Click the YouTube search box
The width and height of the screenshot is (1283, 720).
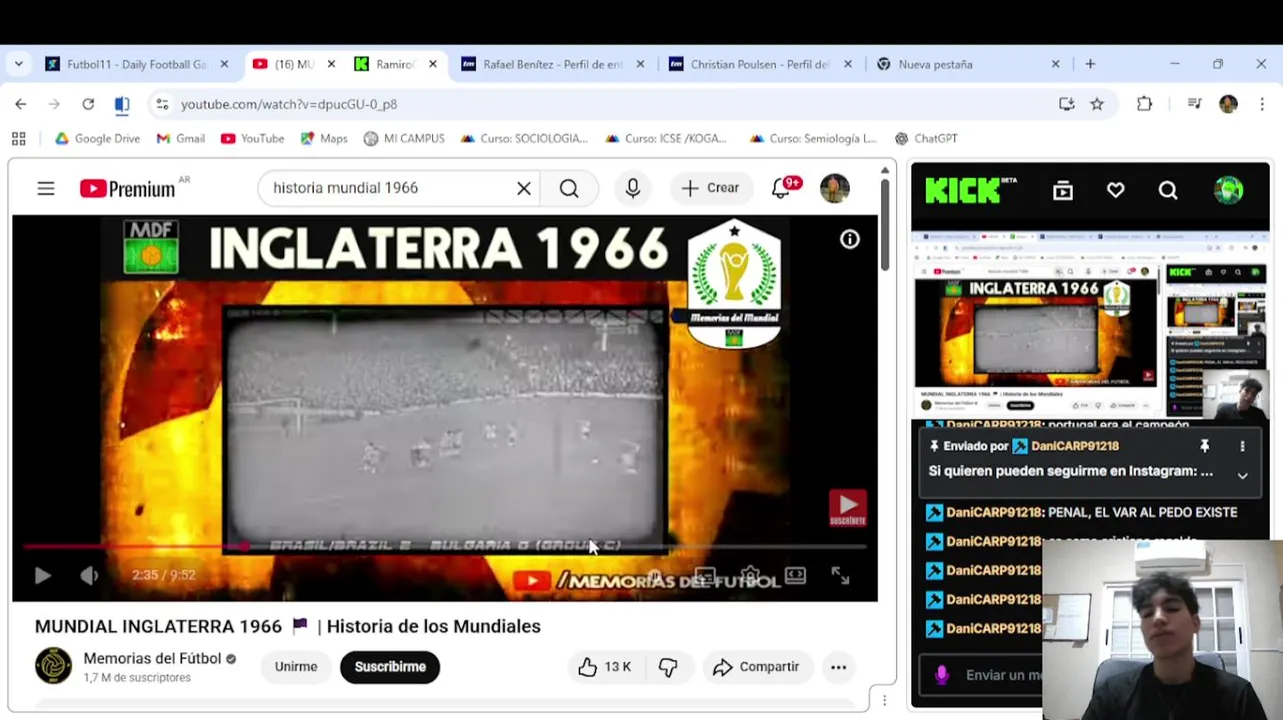pos(390,188)
